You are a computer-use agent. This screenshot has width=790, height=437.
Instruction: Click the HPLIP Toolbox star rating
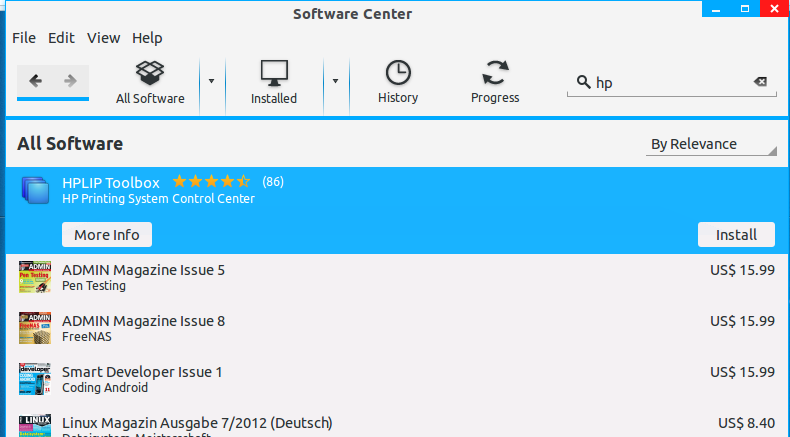click(x=211, y=181)
